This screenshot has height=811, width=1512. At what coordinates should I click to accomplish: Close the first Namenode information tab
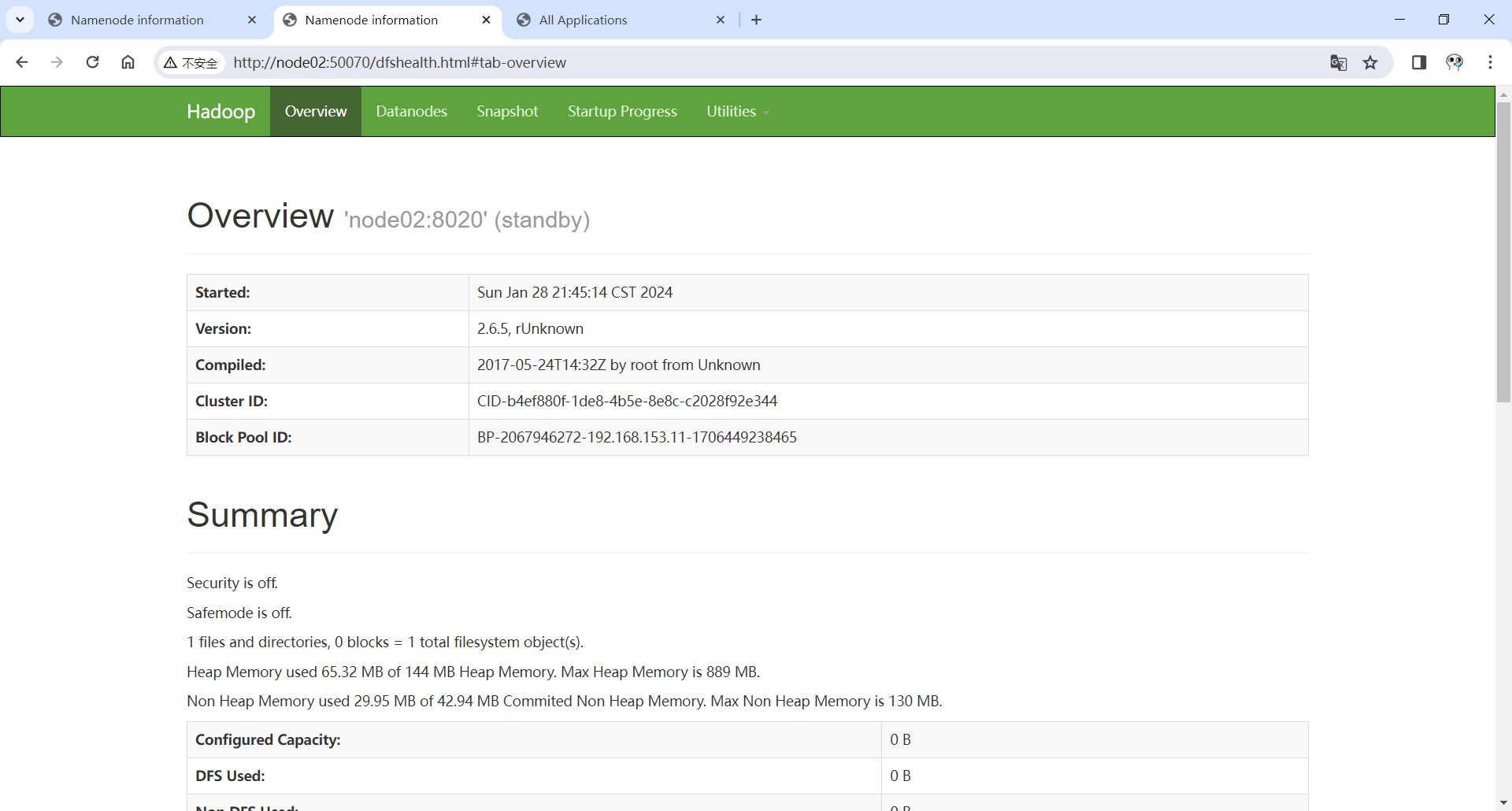click(x=252, y=20)
